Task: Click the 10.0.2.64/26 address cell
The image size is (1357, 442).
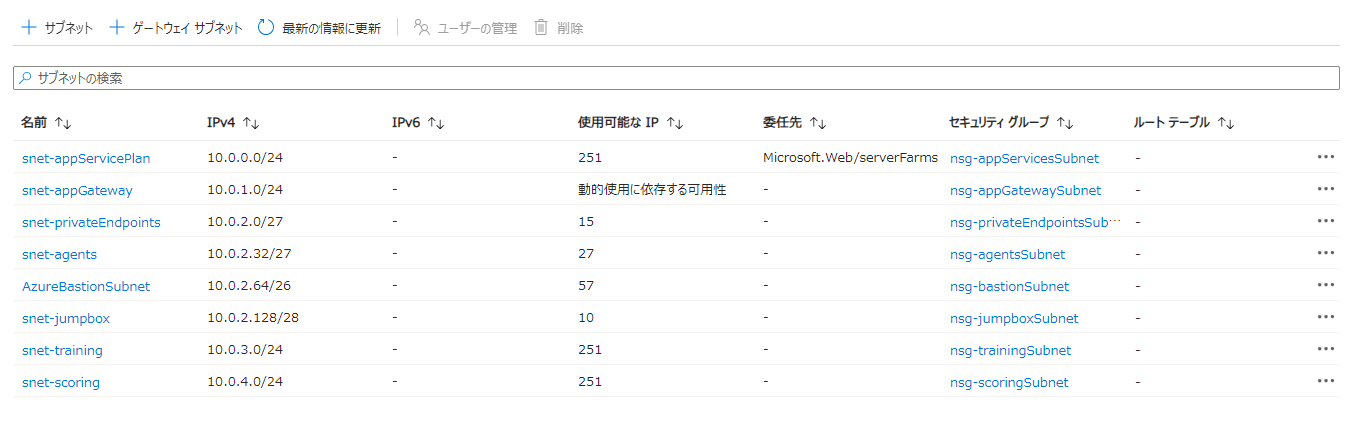Action: [249, 286]
